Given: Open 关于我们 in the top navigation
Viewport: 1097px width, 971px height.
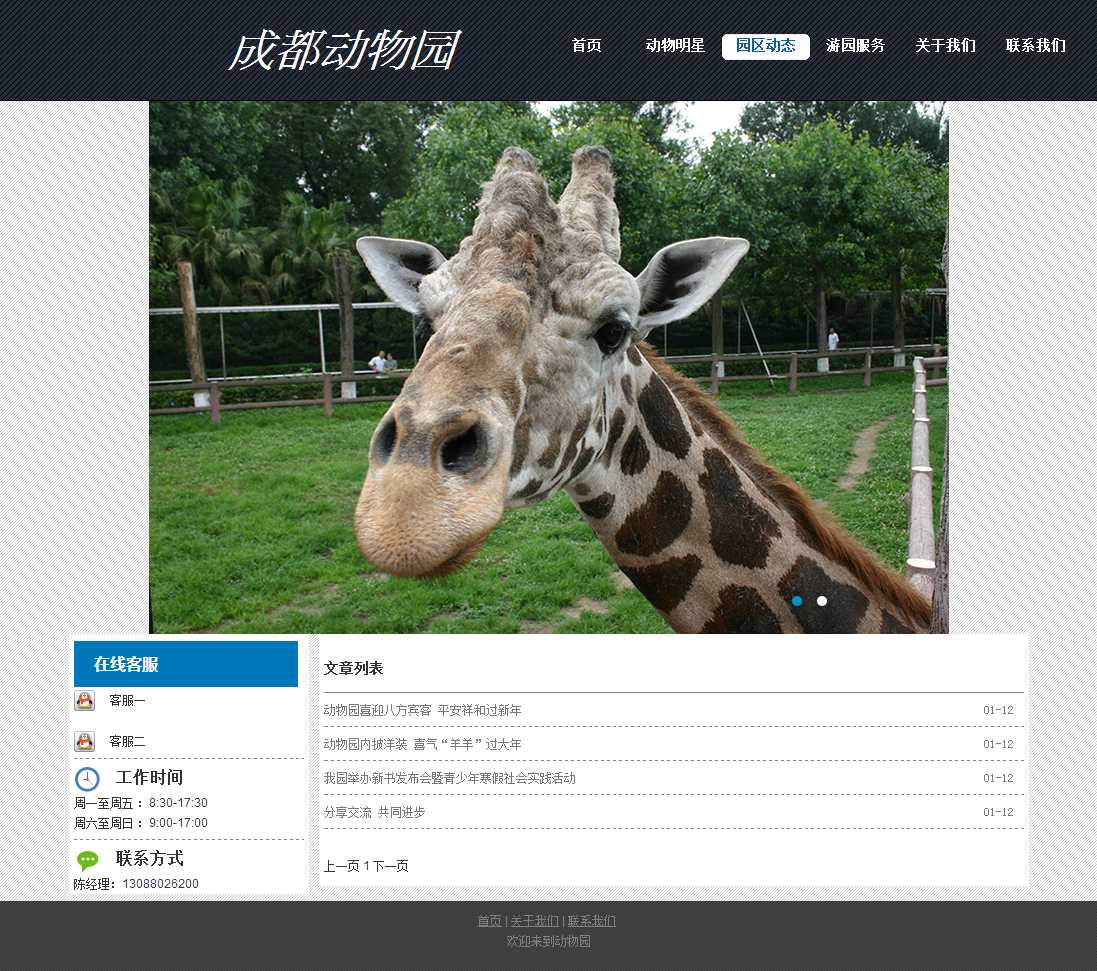Looking at the screenshot, I should (945, 46).
